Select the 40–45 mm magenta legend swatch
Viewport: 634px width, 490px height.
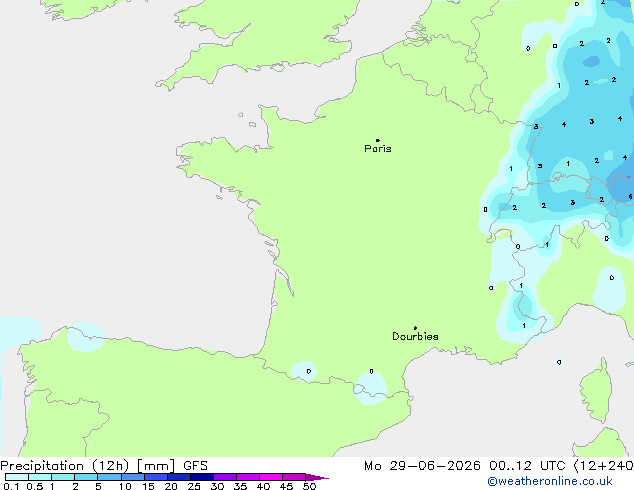pos(271,477)
